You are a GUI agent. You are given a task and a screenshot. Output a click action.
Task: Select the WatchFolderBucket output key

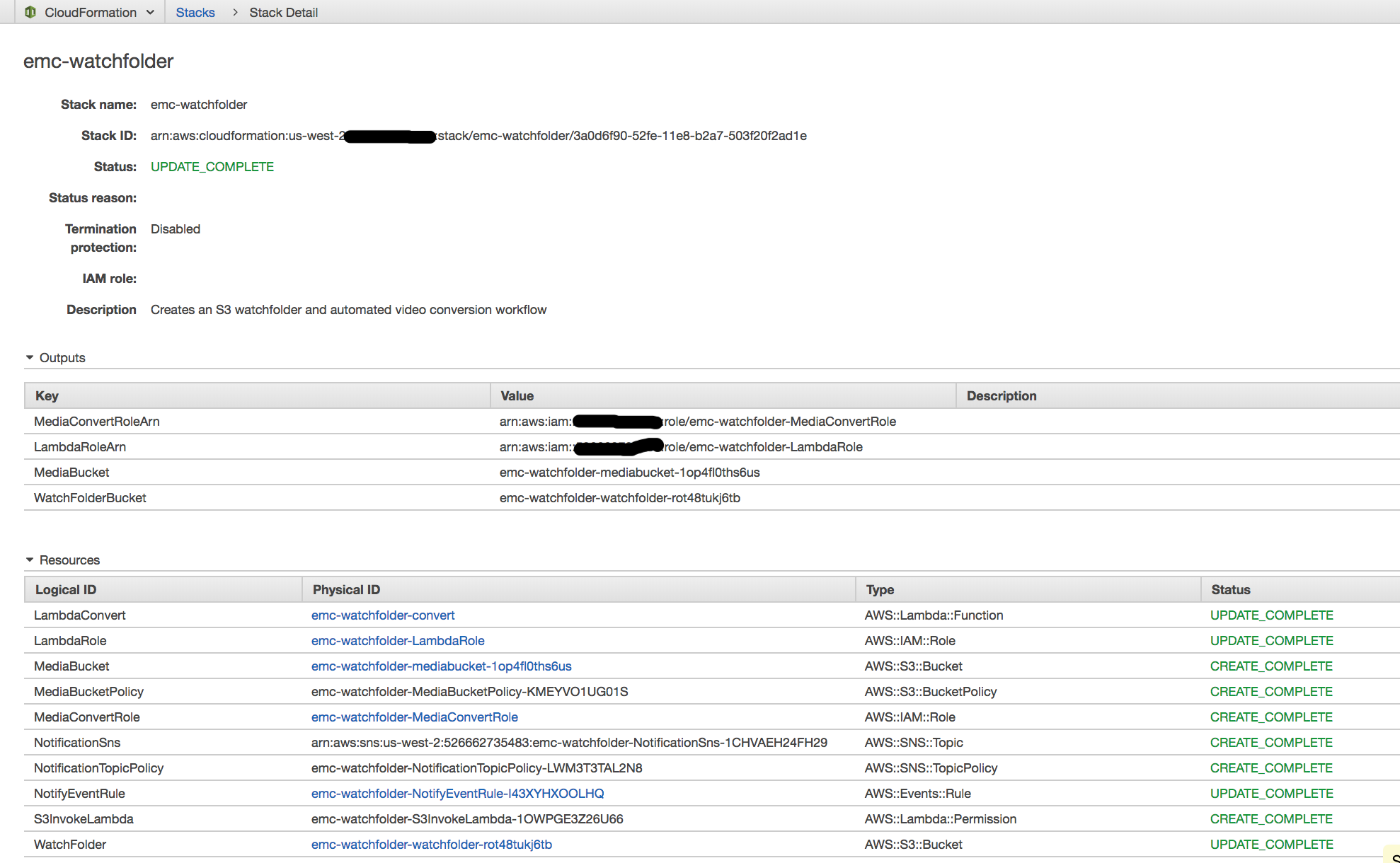(90, 498)
